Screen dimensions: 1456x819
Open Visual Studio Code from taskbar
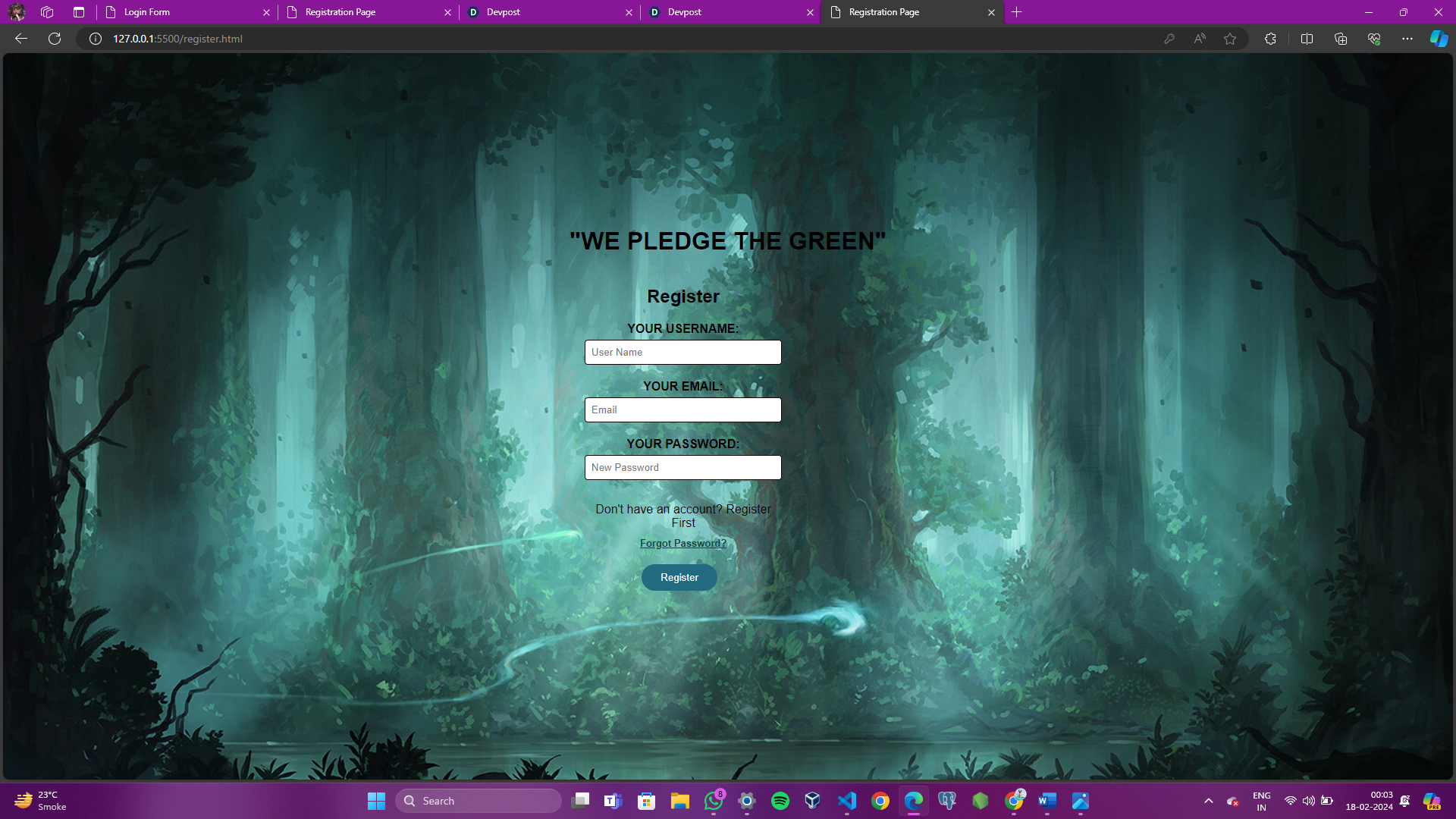[847, 801]
